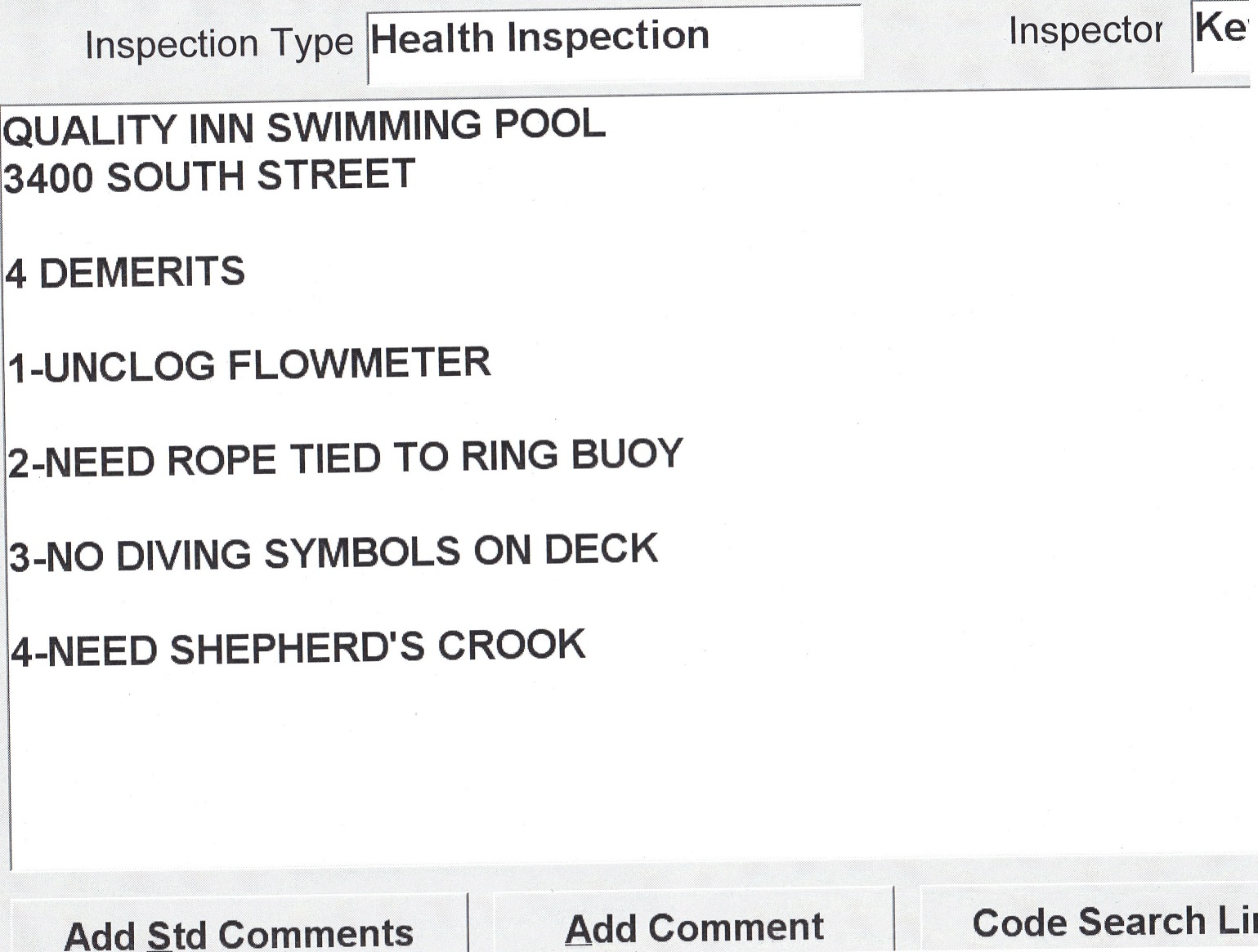Click the Inspection Type label
This screenshot has width=1258, height=952.
click(219, 44)
